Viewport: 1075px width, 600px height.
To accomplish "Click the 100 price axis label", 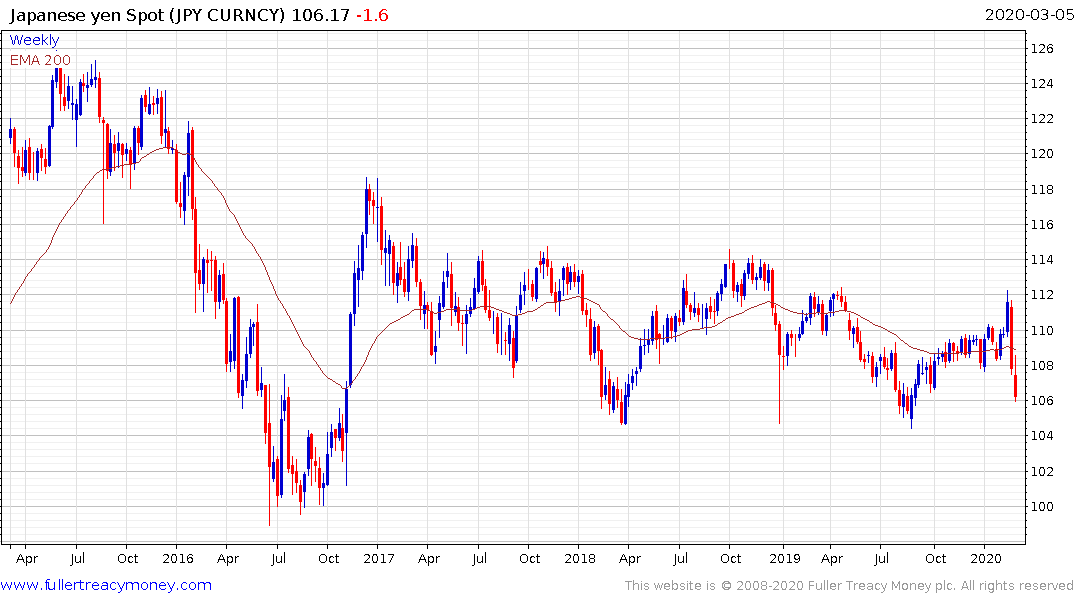I will [1042, 507].
